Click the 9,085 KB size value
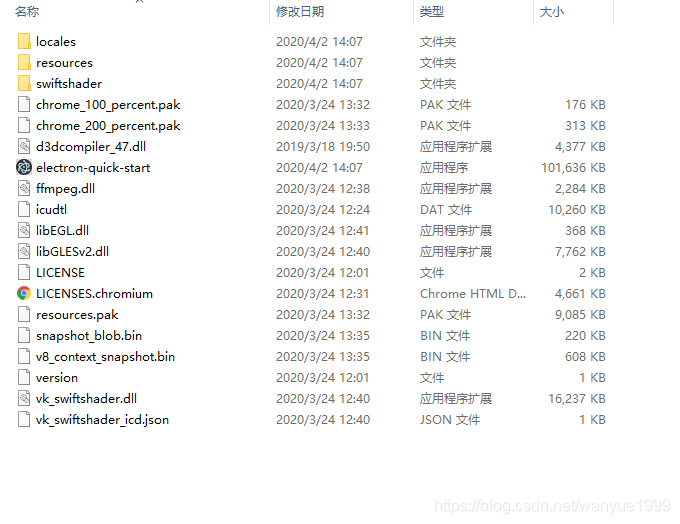 pos(580,315)
